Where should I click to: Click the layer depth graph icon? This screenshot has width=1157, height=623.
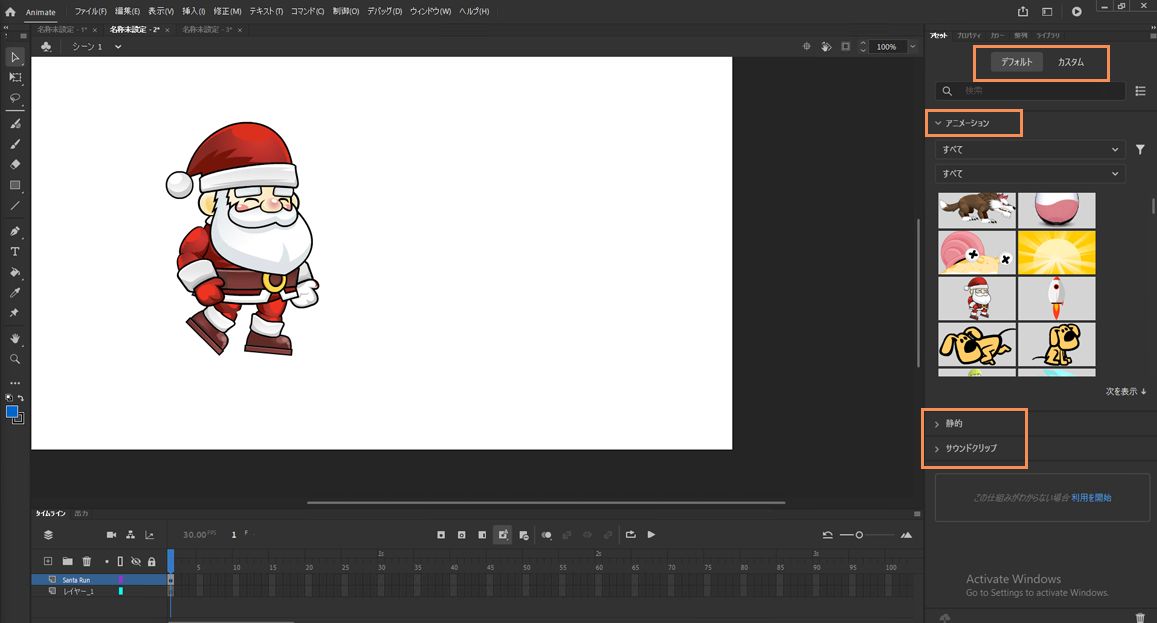150,534
